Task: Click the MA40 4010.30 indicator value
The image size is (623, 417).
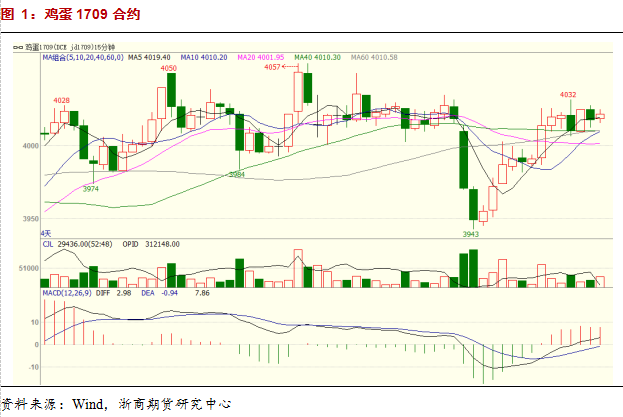Action: (317, 58)
